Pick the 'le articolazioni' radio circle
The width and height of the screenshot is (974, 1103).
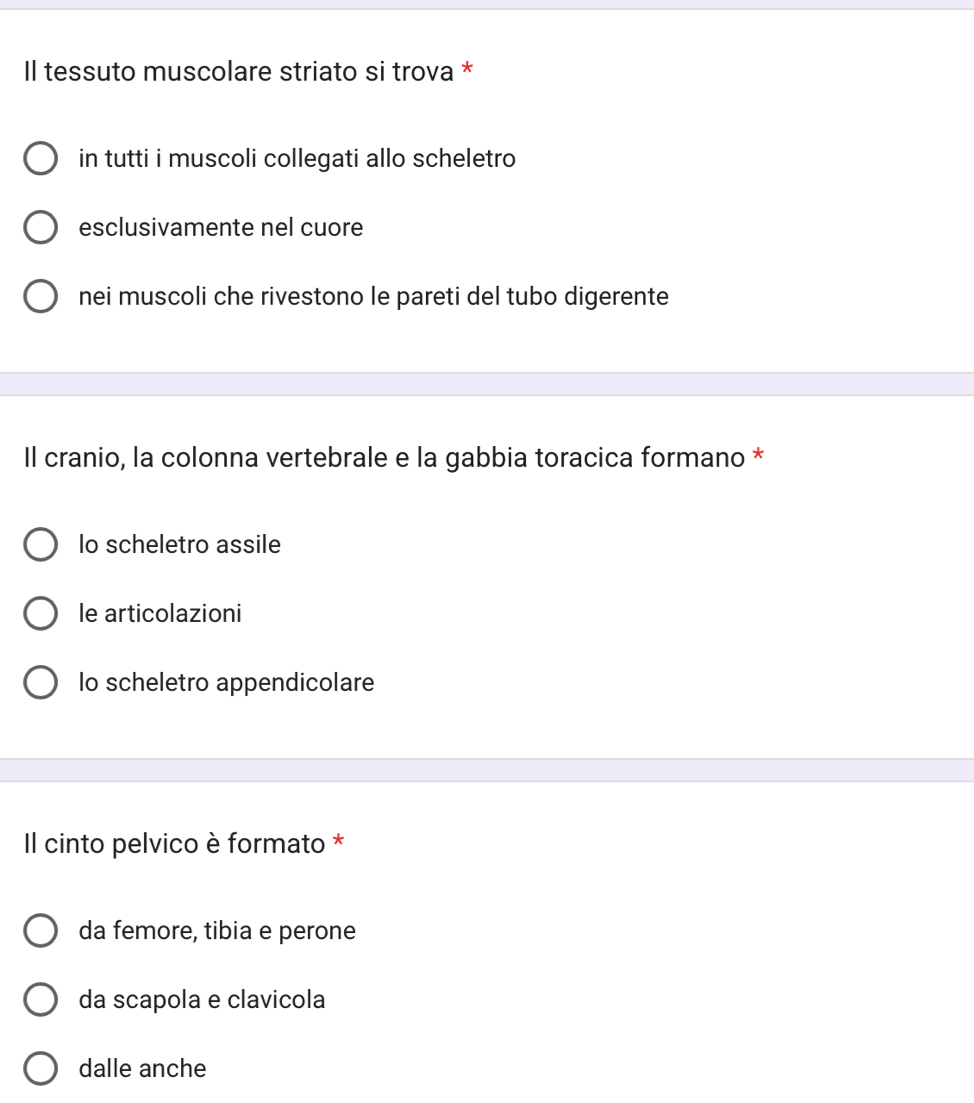41,613
